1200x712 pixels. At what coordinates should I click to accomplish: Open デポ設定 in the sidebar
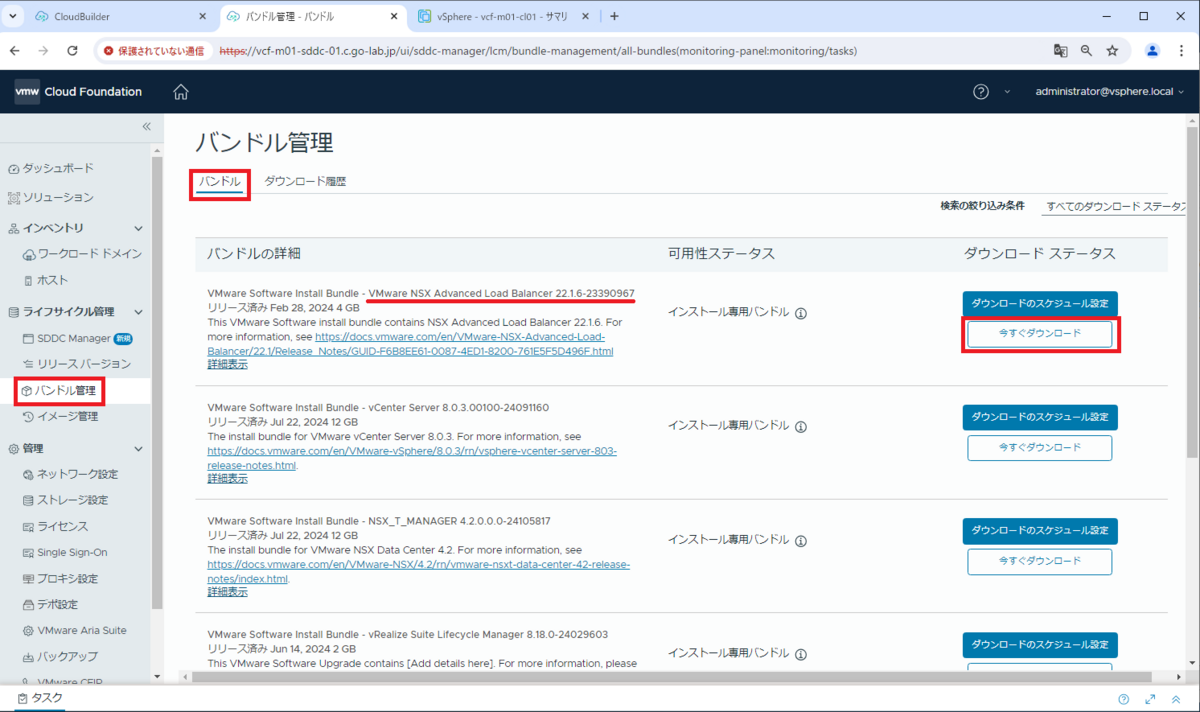(50, 604)
